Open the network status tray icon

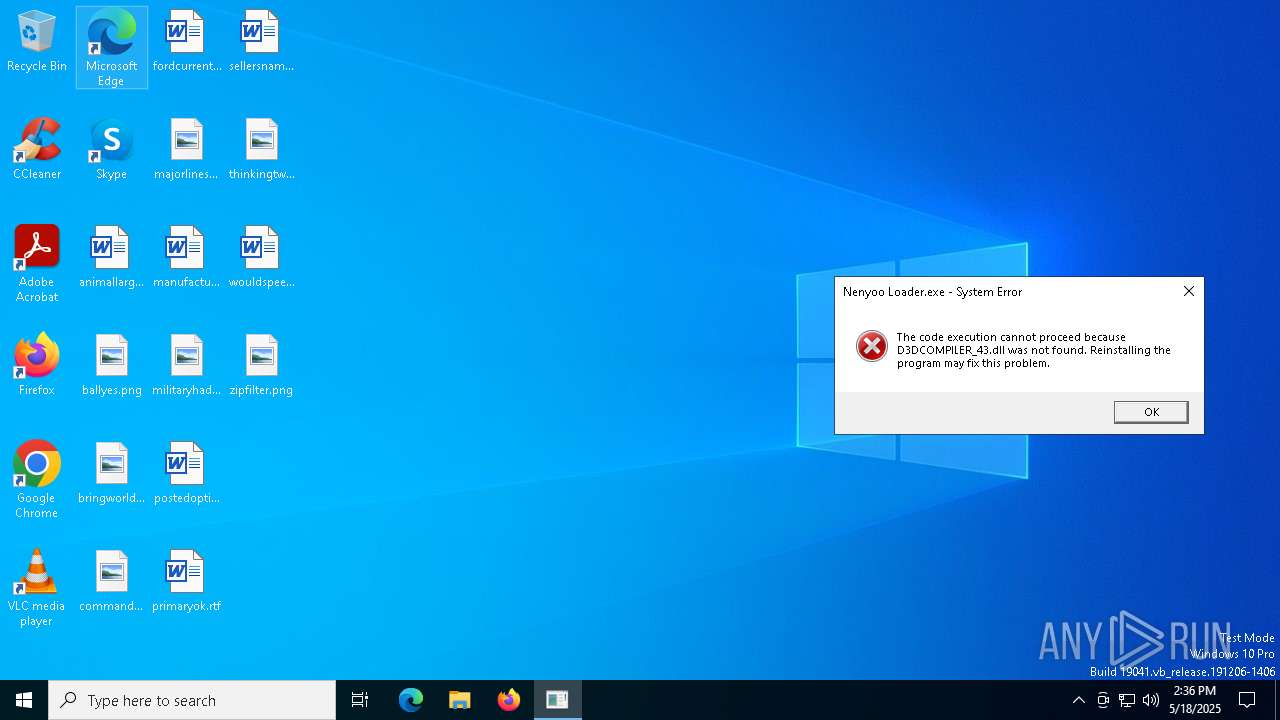[1127, 700]
